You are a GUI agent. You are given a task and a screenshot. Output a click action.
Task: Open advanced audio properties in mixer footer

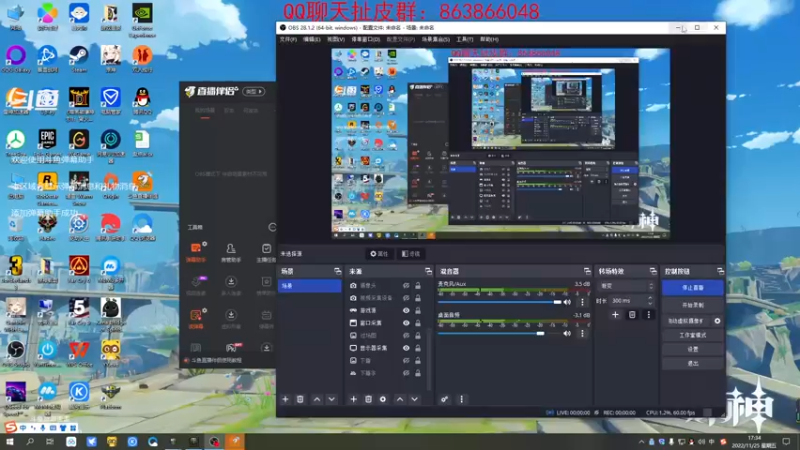click(x=444, y=399)
